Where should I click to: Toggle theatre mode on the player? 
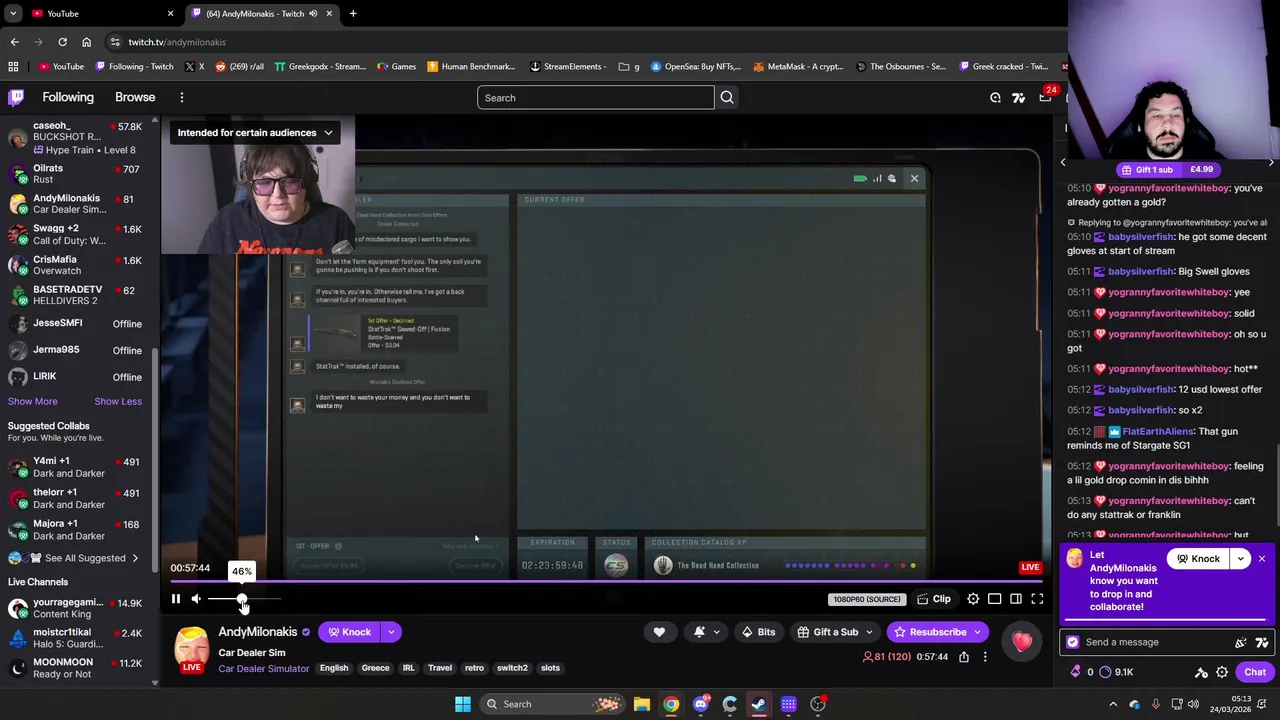coord(1016,599)
